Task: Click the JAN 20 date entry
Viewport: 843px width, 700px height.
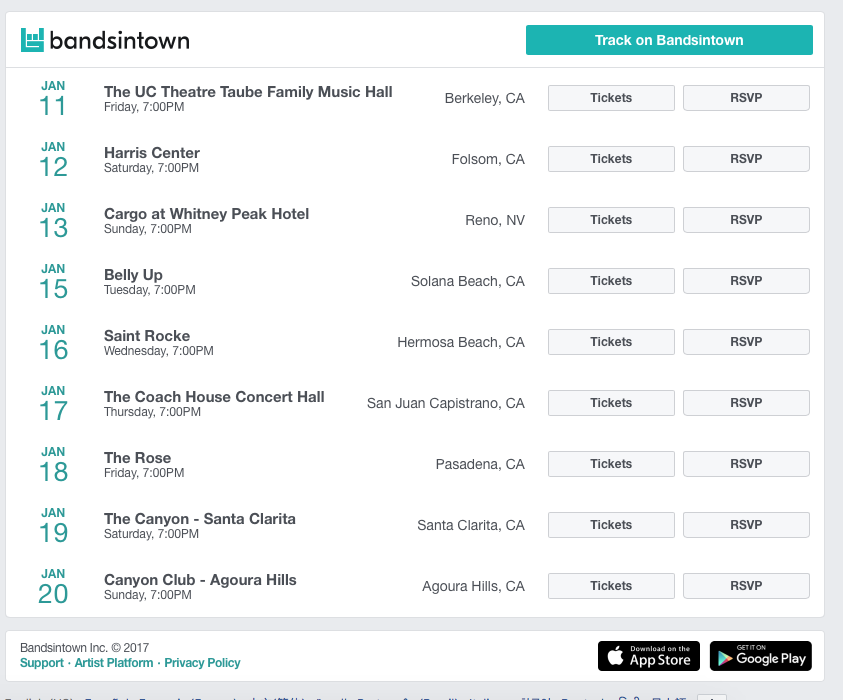Action: (53, 587)
